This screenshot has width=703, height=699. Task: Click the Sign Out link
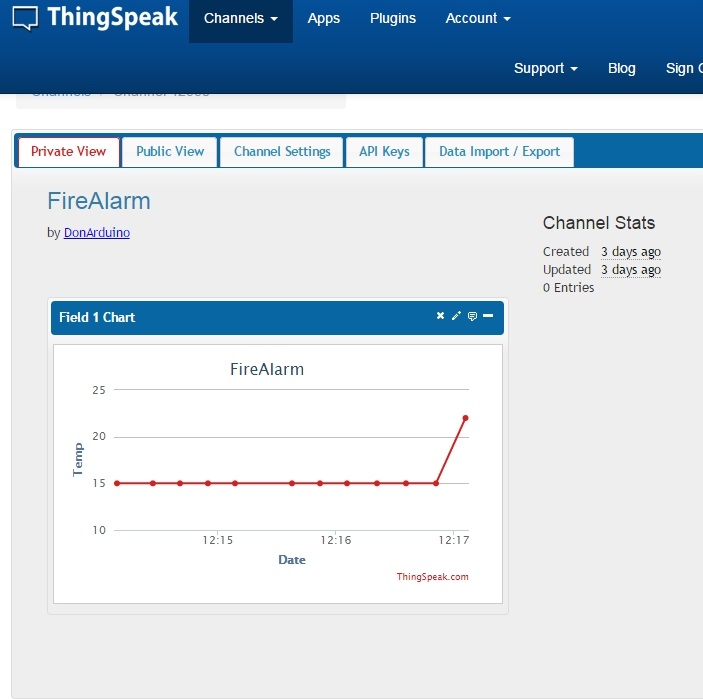[684, 68]
